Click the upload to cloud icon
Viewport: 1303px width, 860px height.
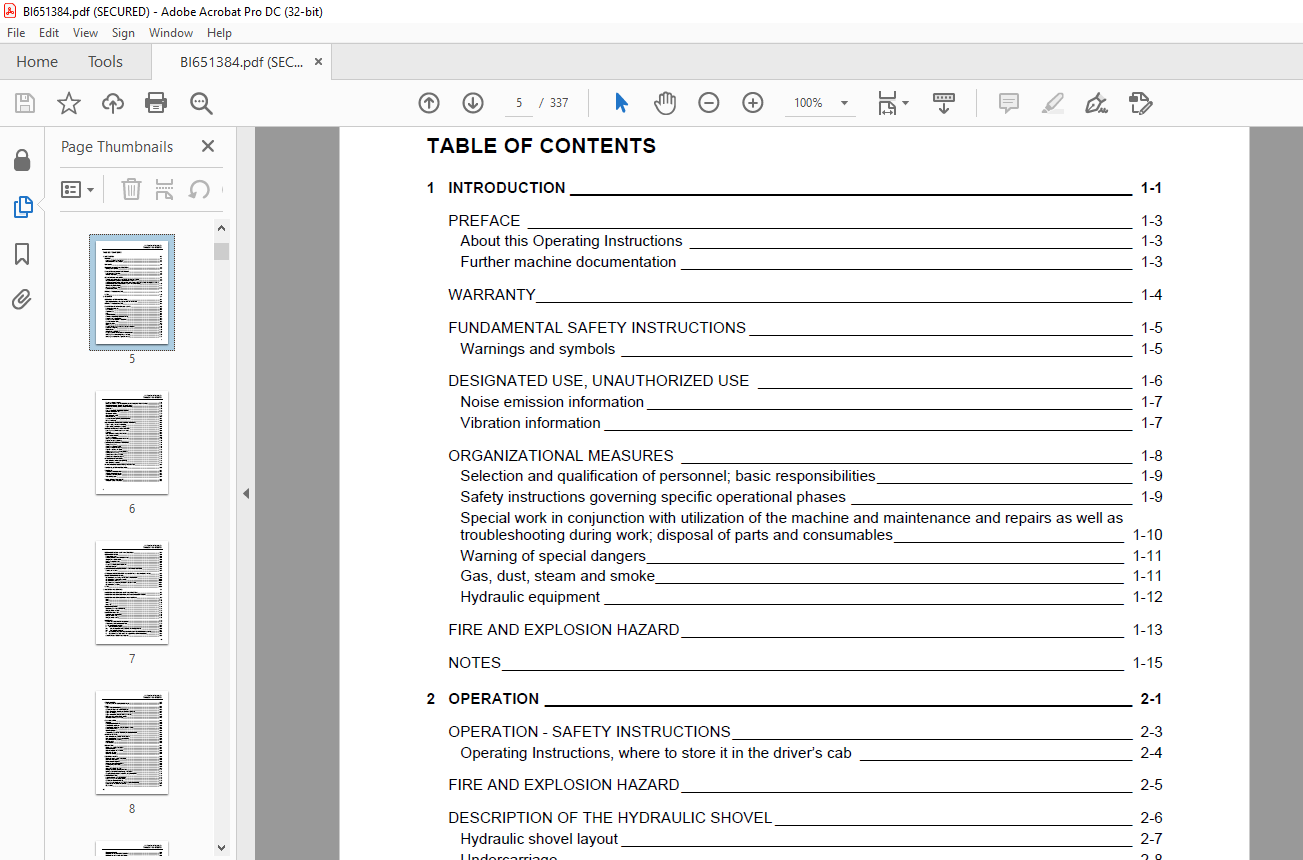point(113,103)
